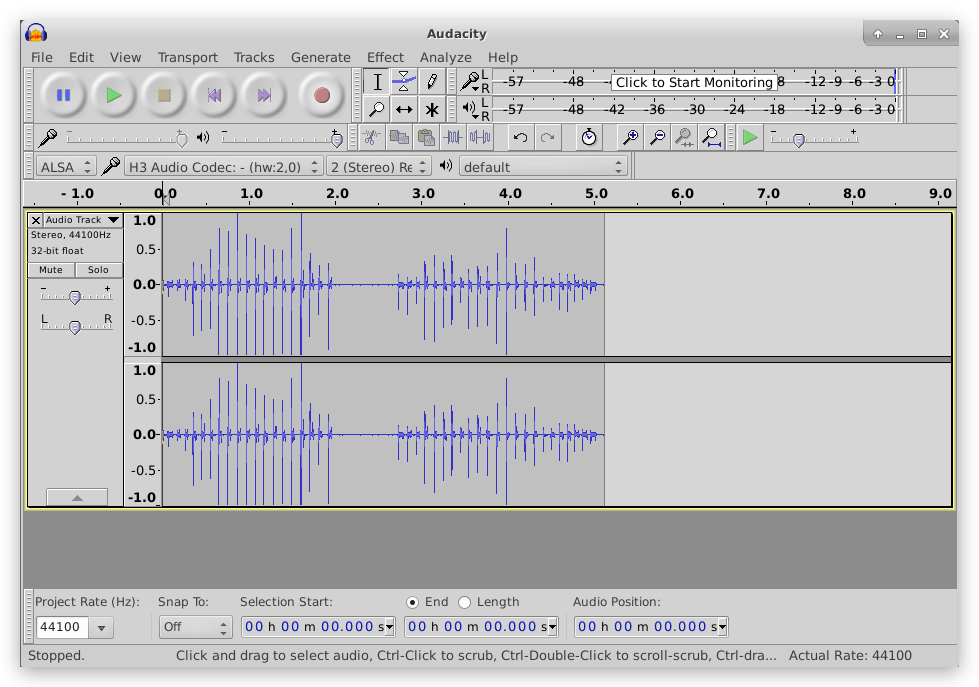Collapse the track with the up arrow
The width and height of the screenshot is (979, 687).
click(x=77, y=498)
